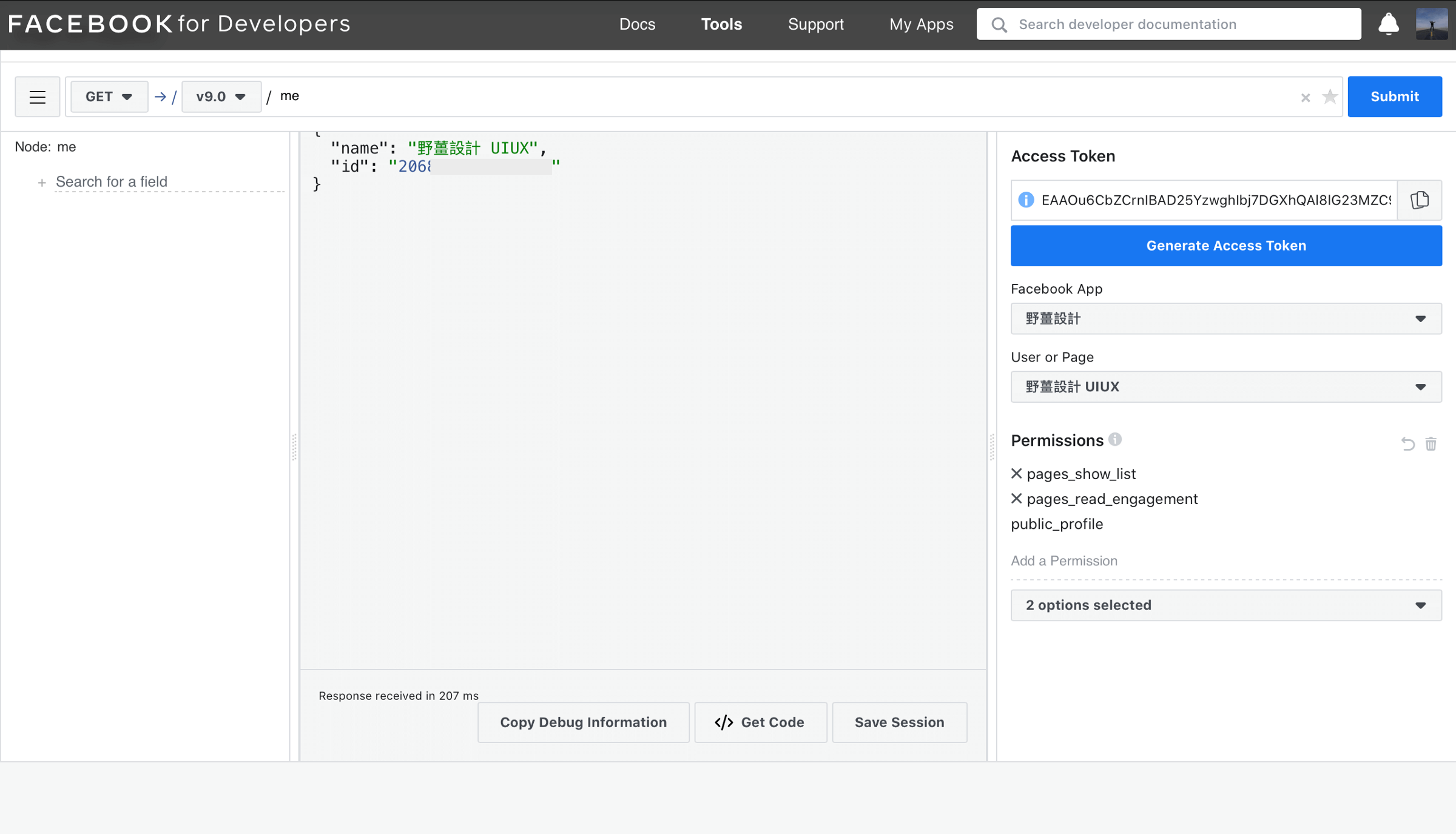Click the Facebook for Developers logo

click(x=179, y=24)
